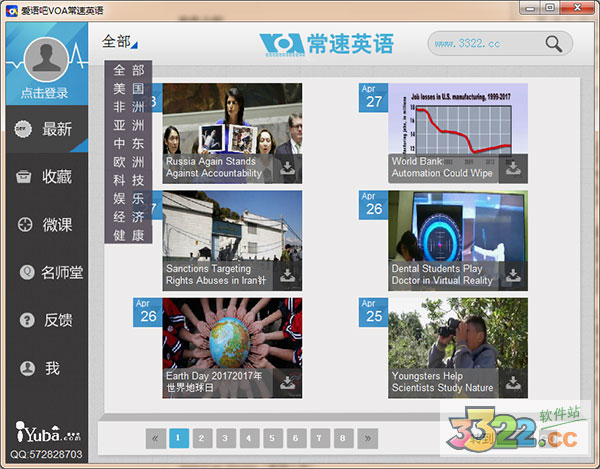Go to page 2

[x=202, y=438]
